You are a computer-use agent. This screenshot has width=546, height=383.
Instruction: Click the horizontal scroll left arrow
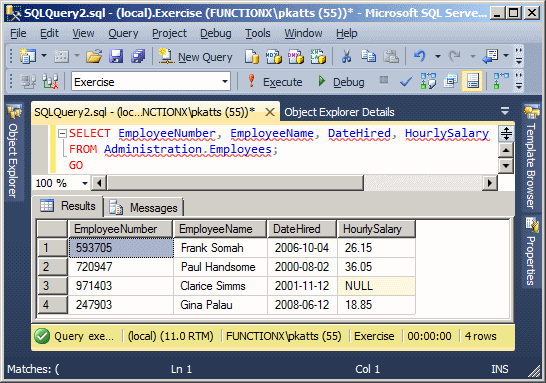[x=99, y=183]
